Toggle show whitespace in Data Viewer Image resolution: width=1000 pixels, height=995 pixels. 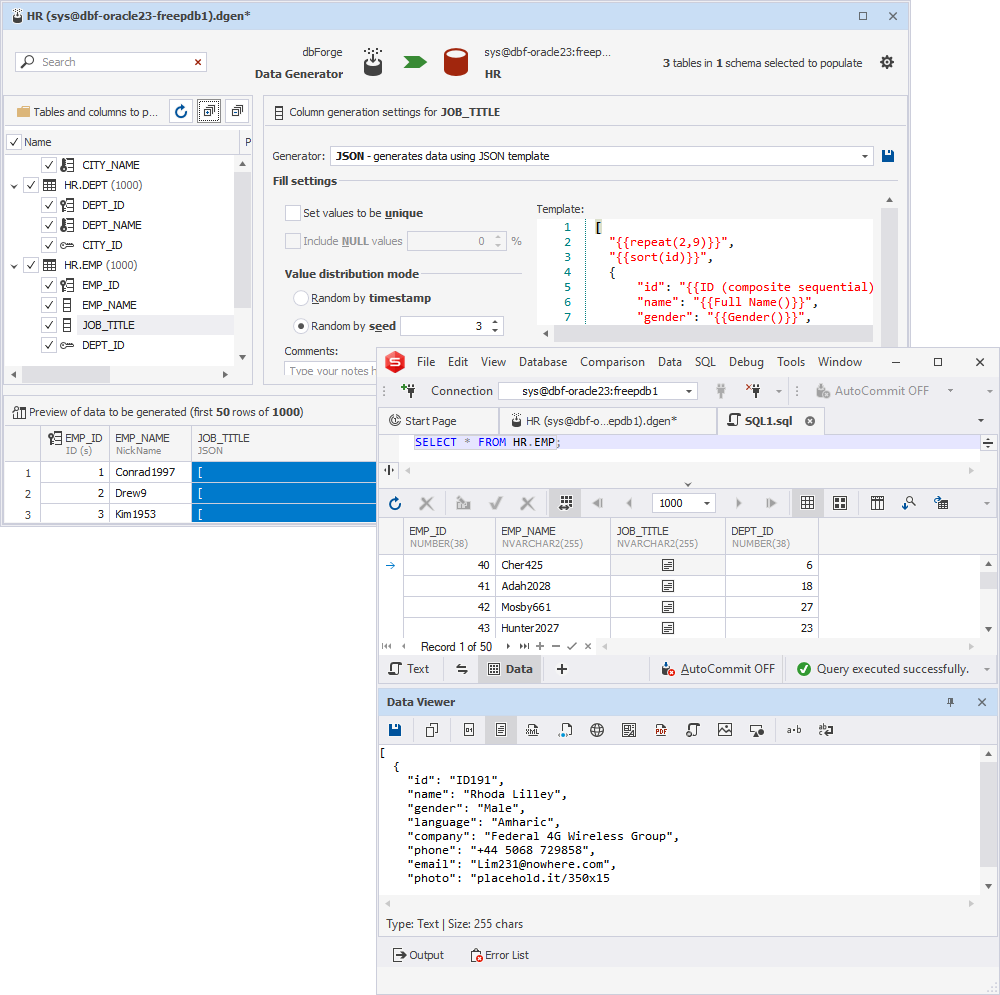pos(794,730)
